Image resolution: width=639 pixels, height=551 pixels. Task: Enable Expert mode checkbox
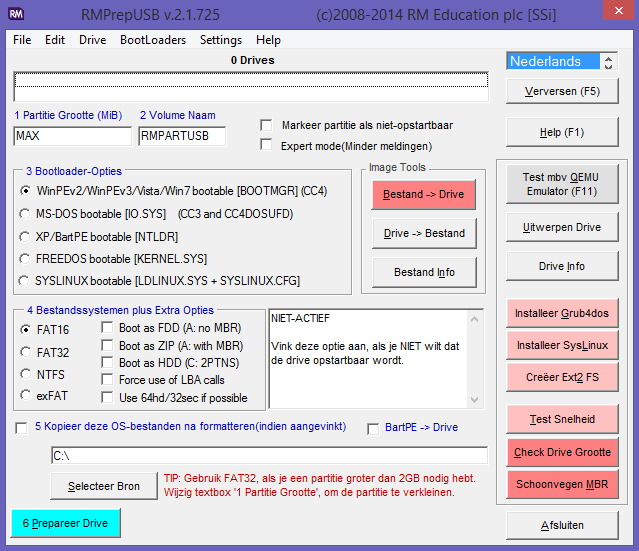266,145
